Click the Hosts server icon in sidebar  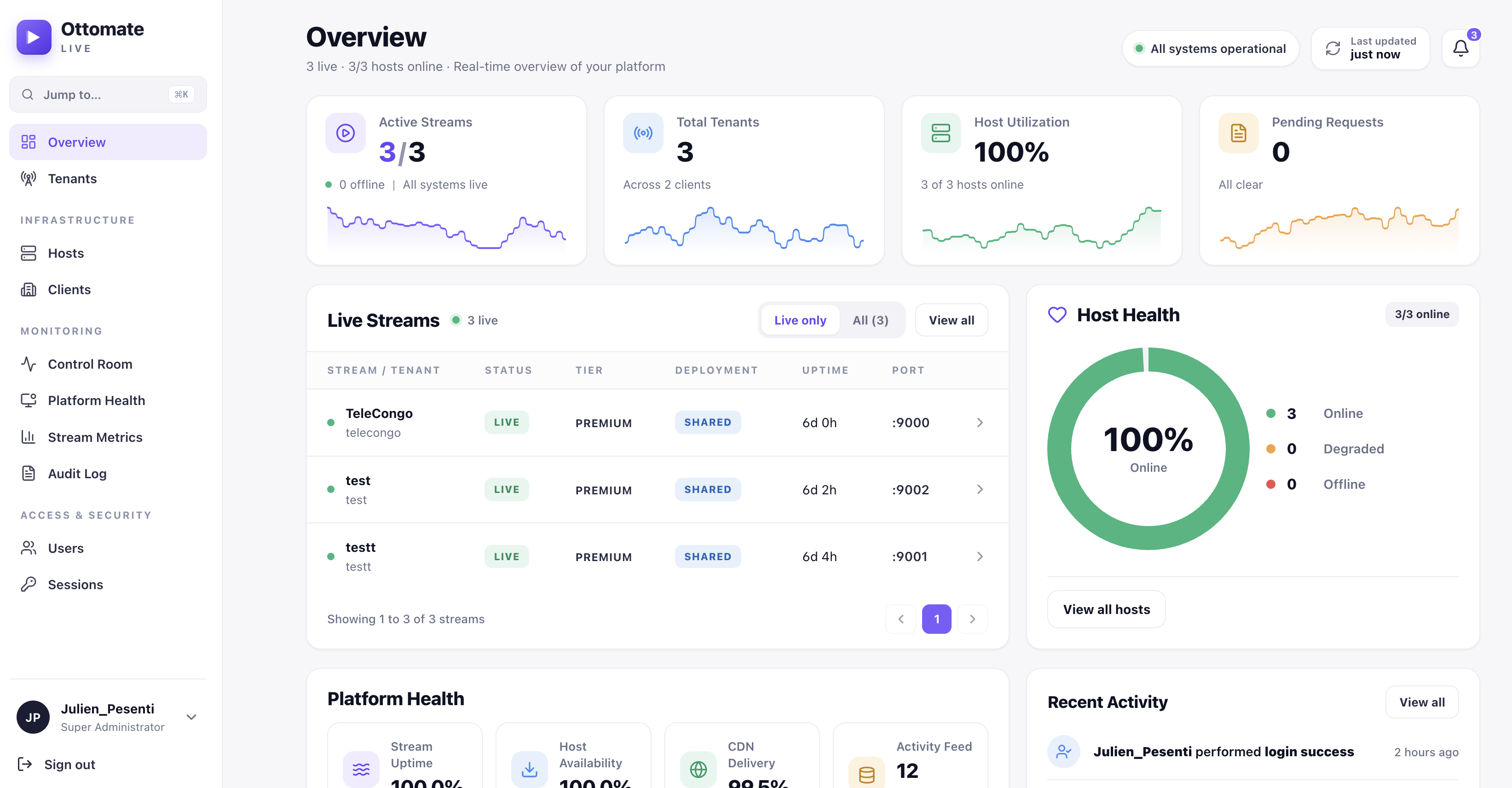(28, 253)
